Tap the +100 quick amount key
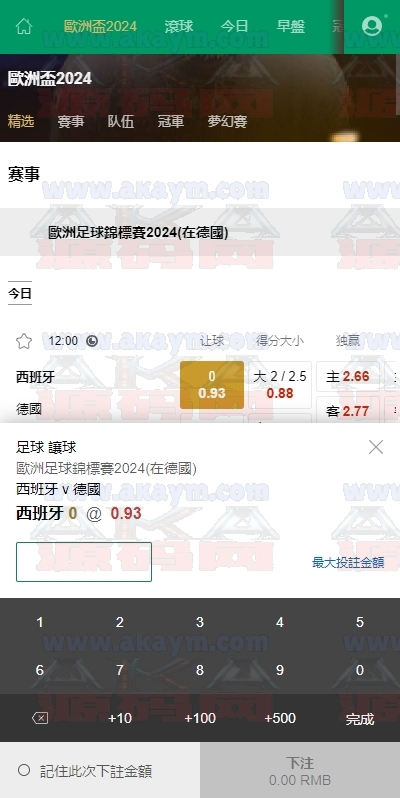 coord(200,718)
